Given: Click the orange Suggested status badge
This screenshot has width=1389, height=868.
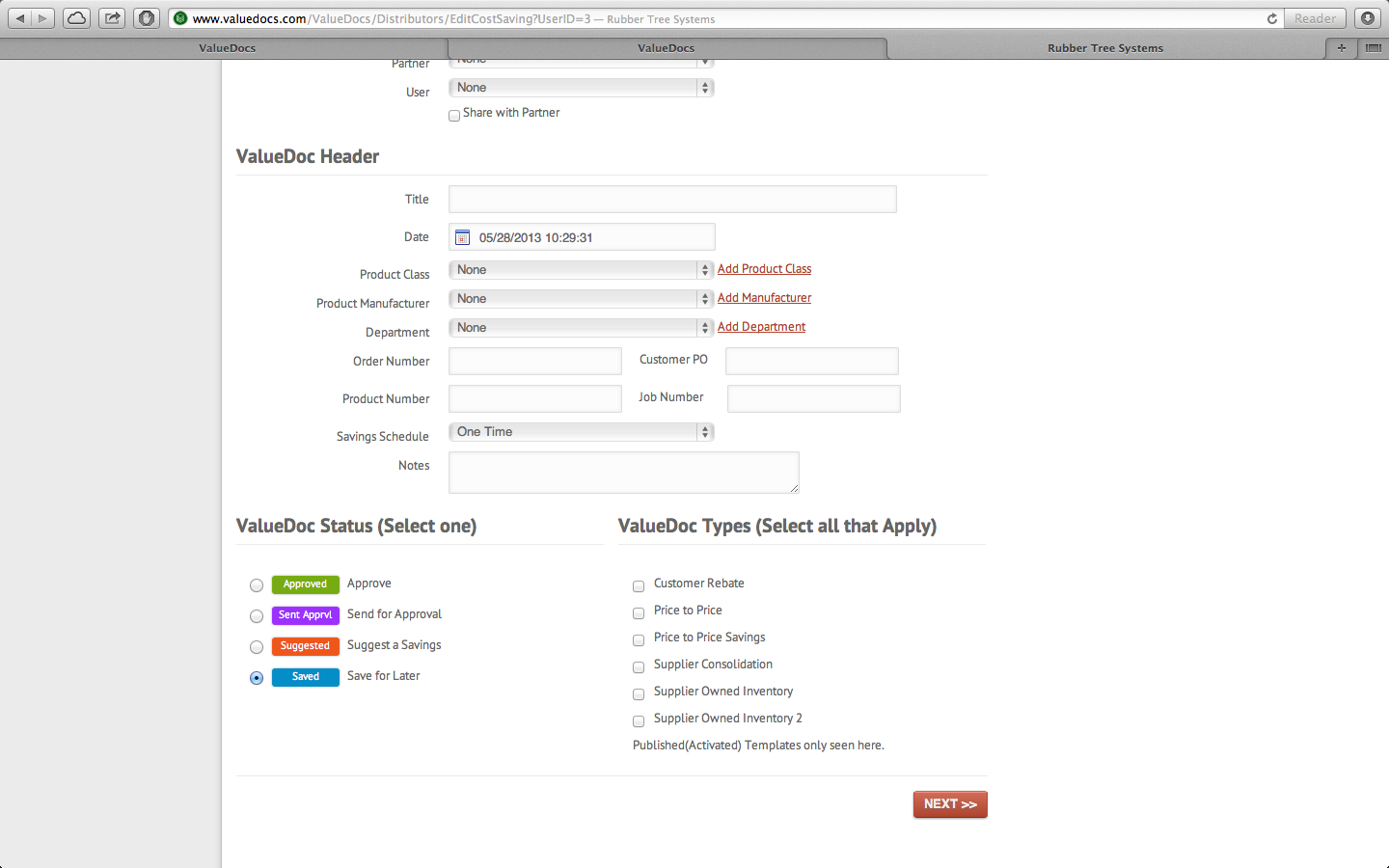Looking at the screenshot, I should point(305,646).
